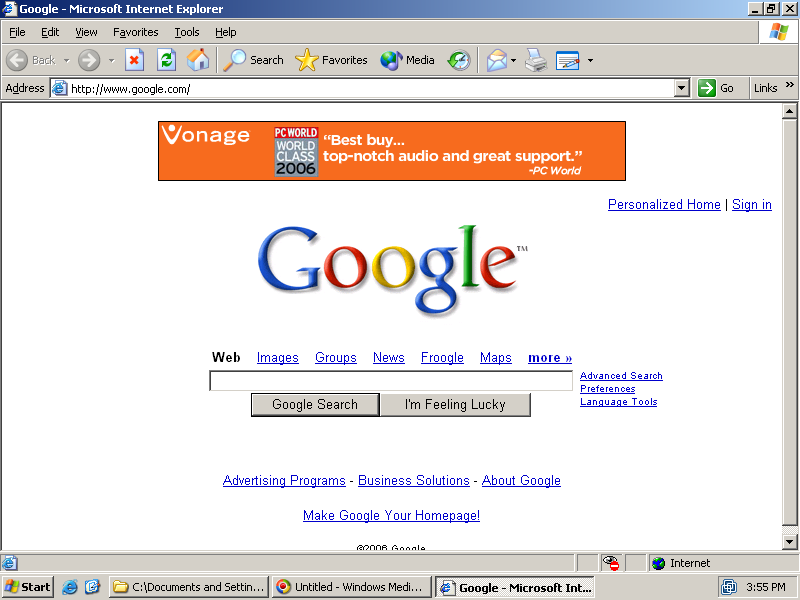Open the Favorites star panel

[x=332, y=60]
